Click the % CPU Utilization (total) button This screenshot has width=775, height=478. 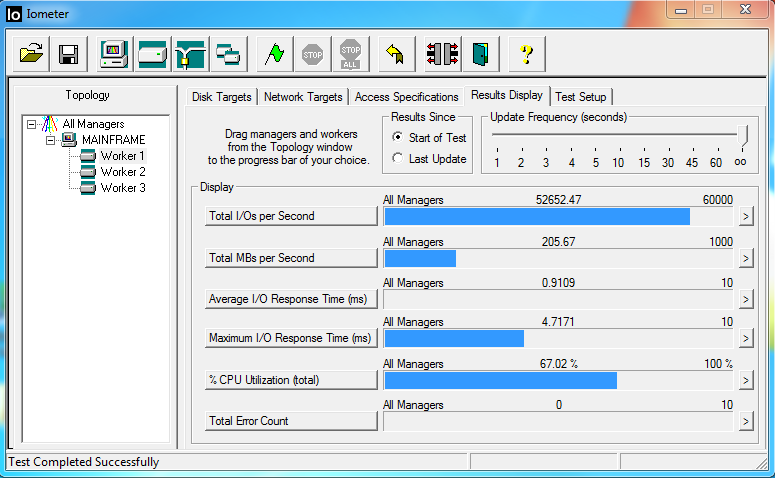[x=291, y=380]
